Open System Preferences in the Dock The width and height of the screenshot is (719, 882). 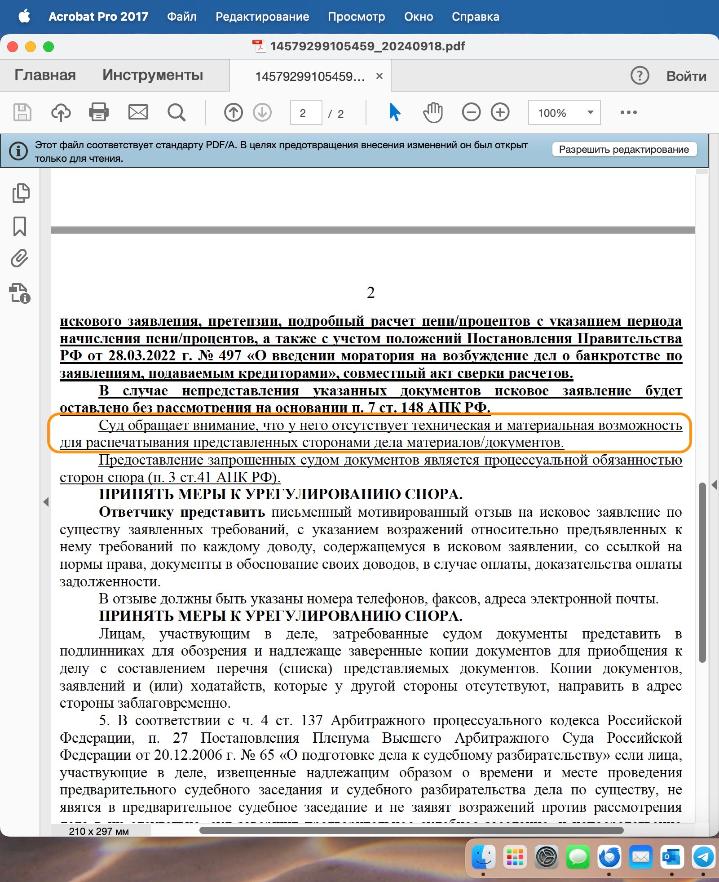(x=546, y=857)
